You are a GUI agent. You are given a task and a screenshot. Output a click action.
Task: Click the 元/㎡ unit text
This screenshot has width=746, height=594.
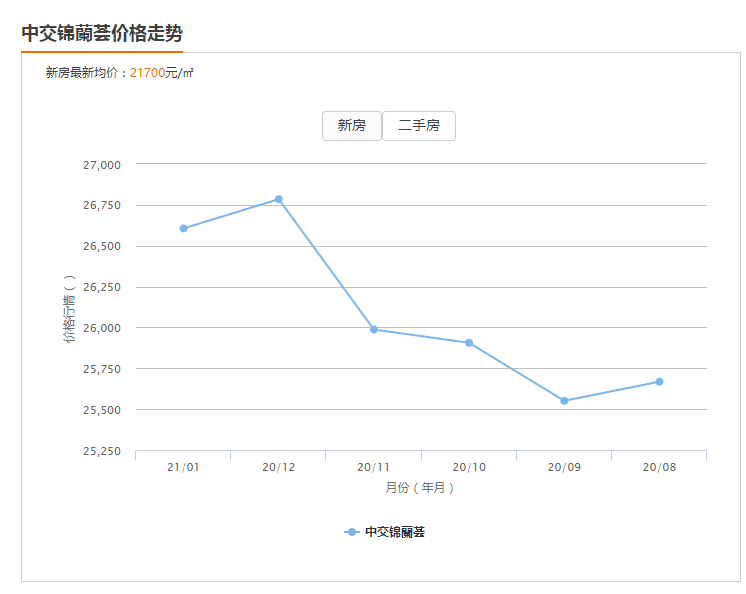tap(179, 73)
